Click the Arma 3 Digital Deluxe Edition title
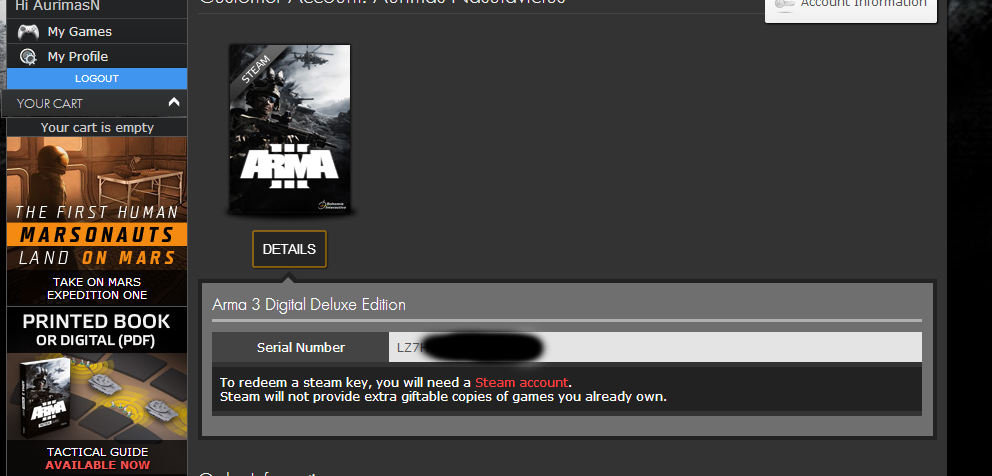Image resolution: width=992 pixels, height=476 pixels. [x=309, y=304]
